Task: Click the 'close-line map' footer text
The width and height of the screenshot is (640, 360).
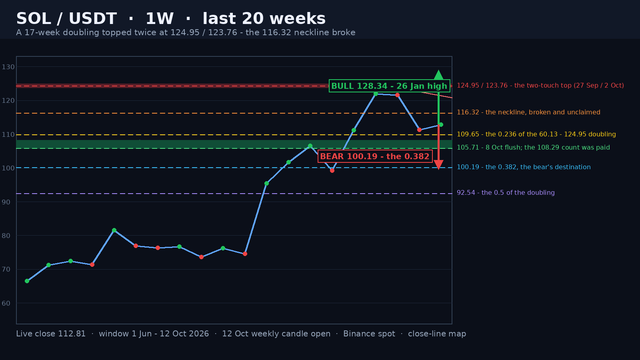Action: (437, 334)
